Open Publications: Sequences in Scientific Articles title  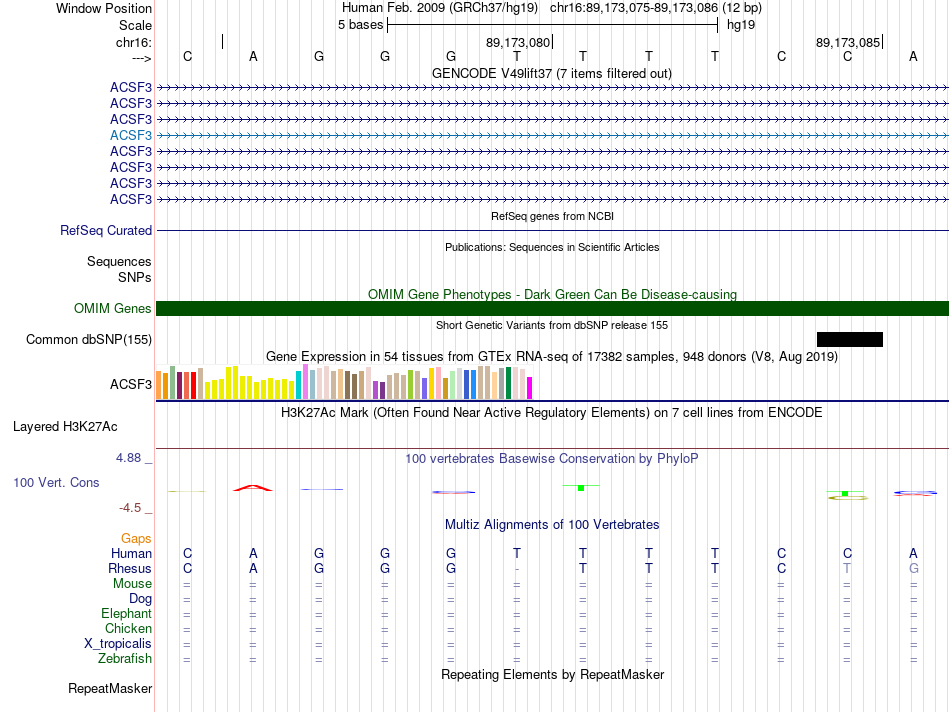(x=552, y=247)
